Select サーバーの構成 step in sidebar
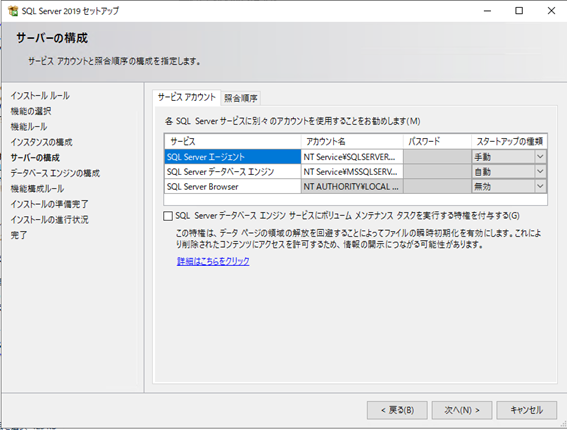The width and height of the screenshot is (567, 430). coord(35,158)
